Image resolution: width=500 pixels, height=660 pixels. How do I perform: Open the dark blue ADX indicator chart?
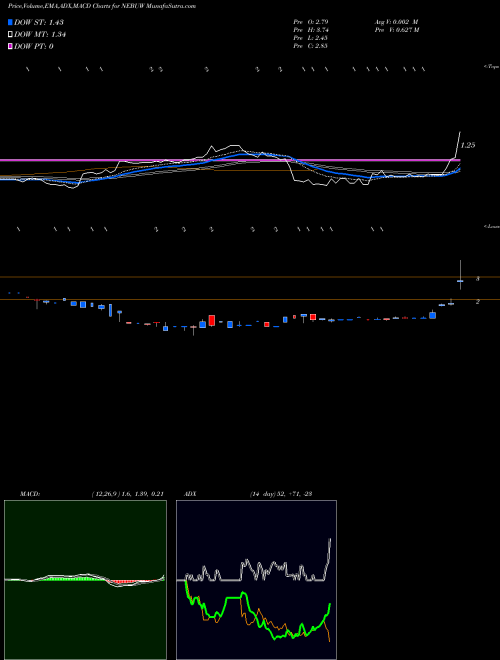256,580
